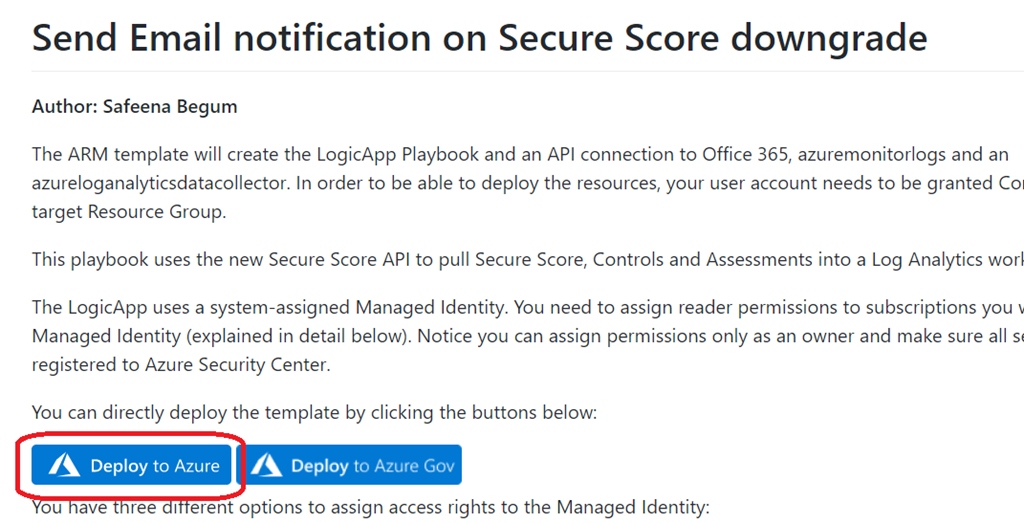Click the "You have three different options" sentence
This screenshot has height=523, width=1024.
coord(370,507)
